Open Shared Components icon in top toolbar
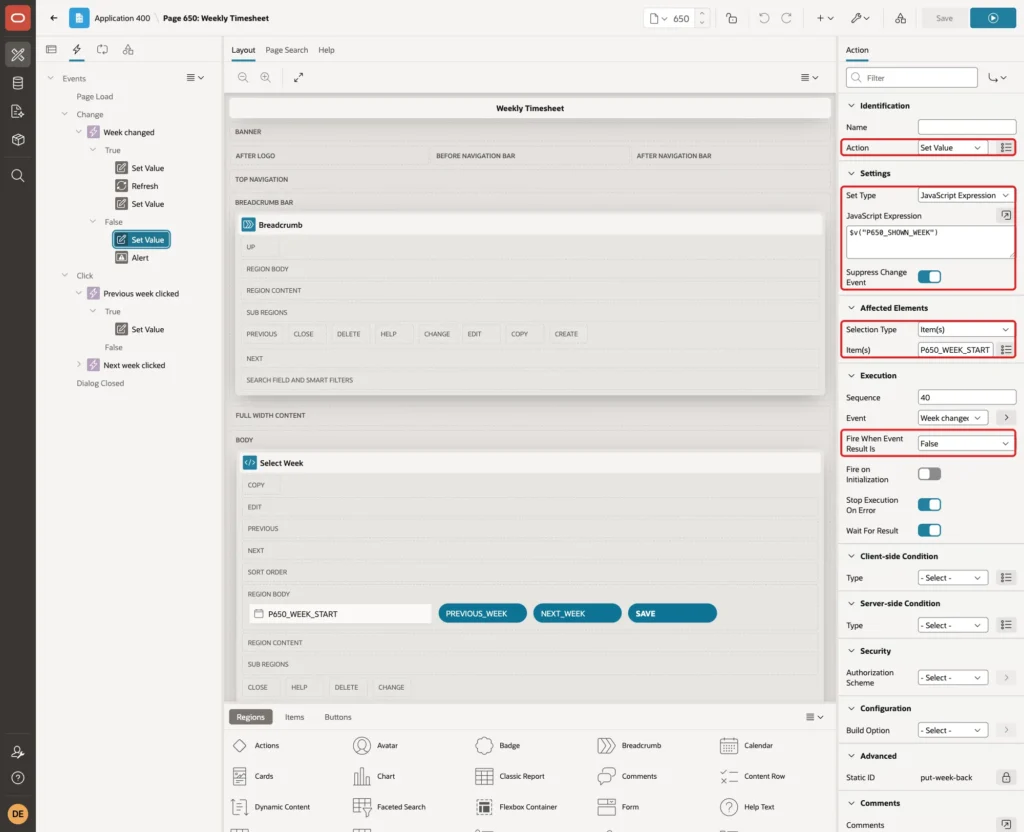This screenshot has width=1024, height=832. [901, 18]
